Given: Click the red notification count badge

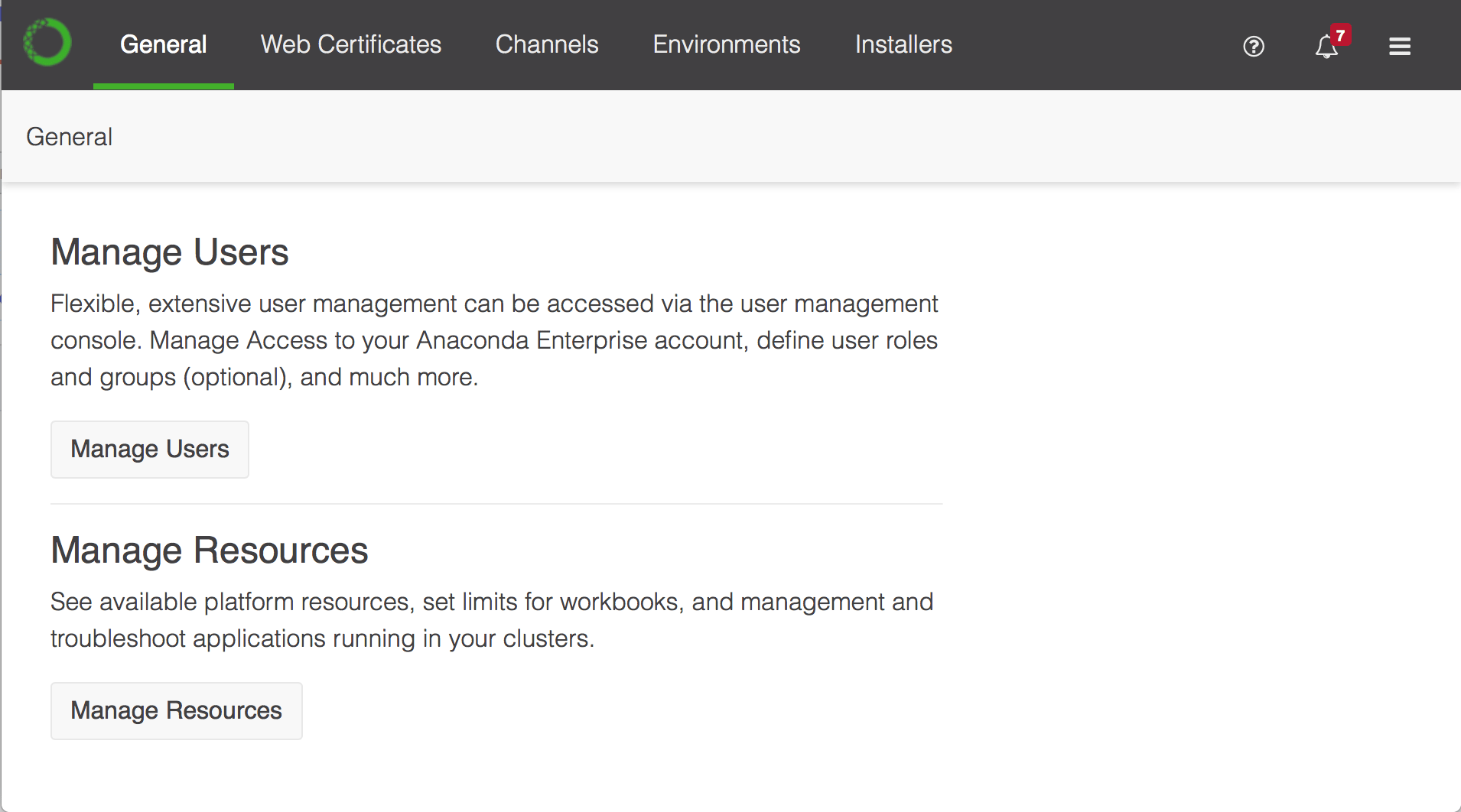Looking at the screenshot, I should (1340, 35).
